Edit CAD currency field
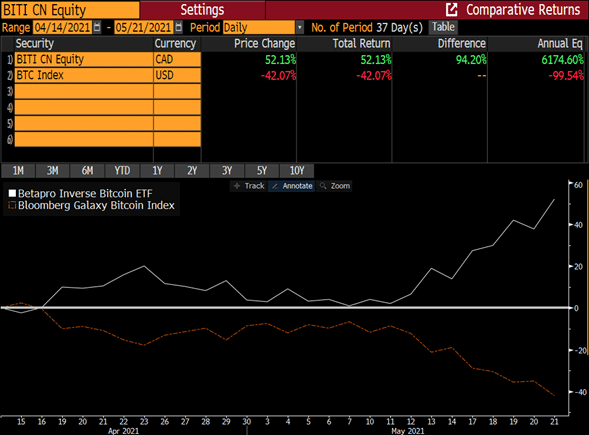The image size is (589, 435). 177,59
